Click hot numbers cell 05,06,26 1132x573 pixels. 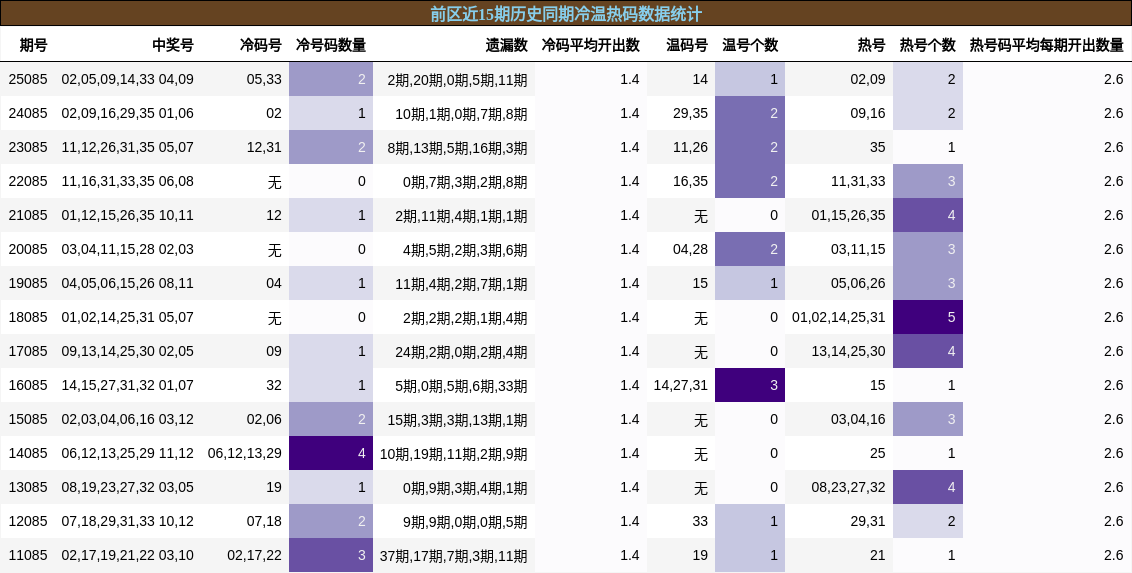point(858,283)
